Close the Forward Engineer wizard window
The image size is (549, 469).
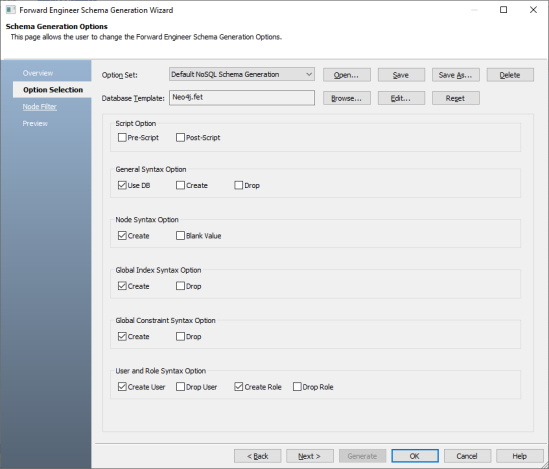pos(533,9)
